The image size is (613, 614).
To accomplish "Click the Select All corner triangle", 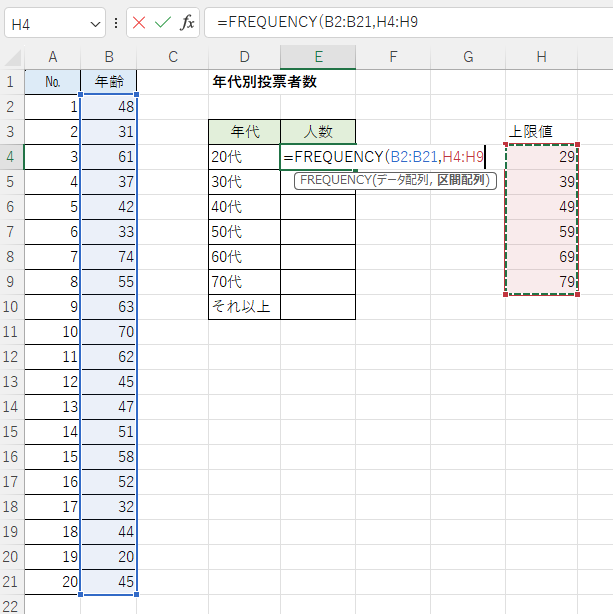I will pos(11,58).
